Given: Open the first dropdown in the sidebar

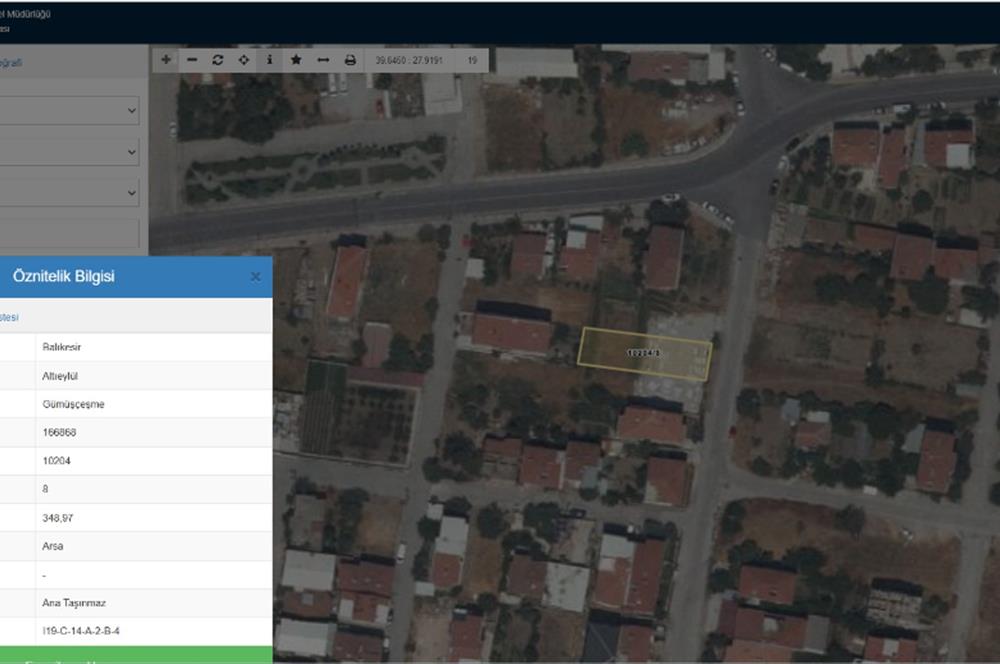Looking at the screenshot, I should click(x=70, y=110).
